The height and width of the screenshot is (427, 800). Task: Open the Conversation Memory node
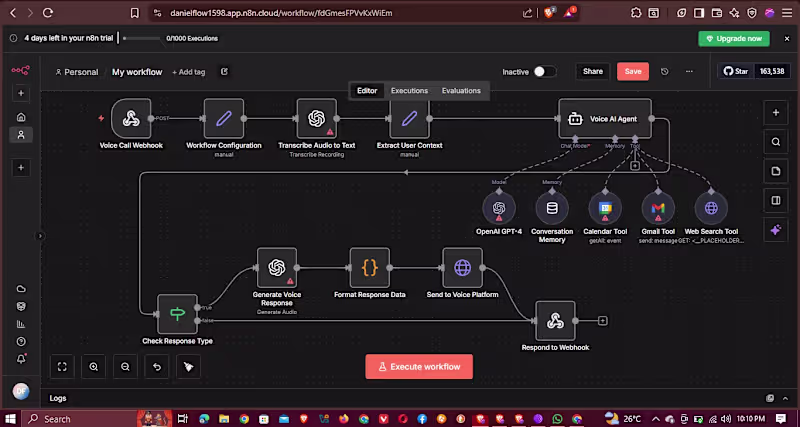pos(552,208)
